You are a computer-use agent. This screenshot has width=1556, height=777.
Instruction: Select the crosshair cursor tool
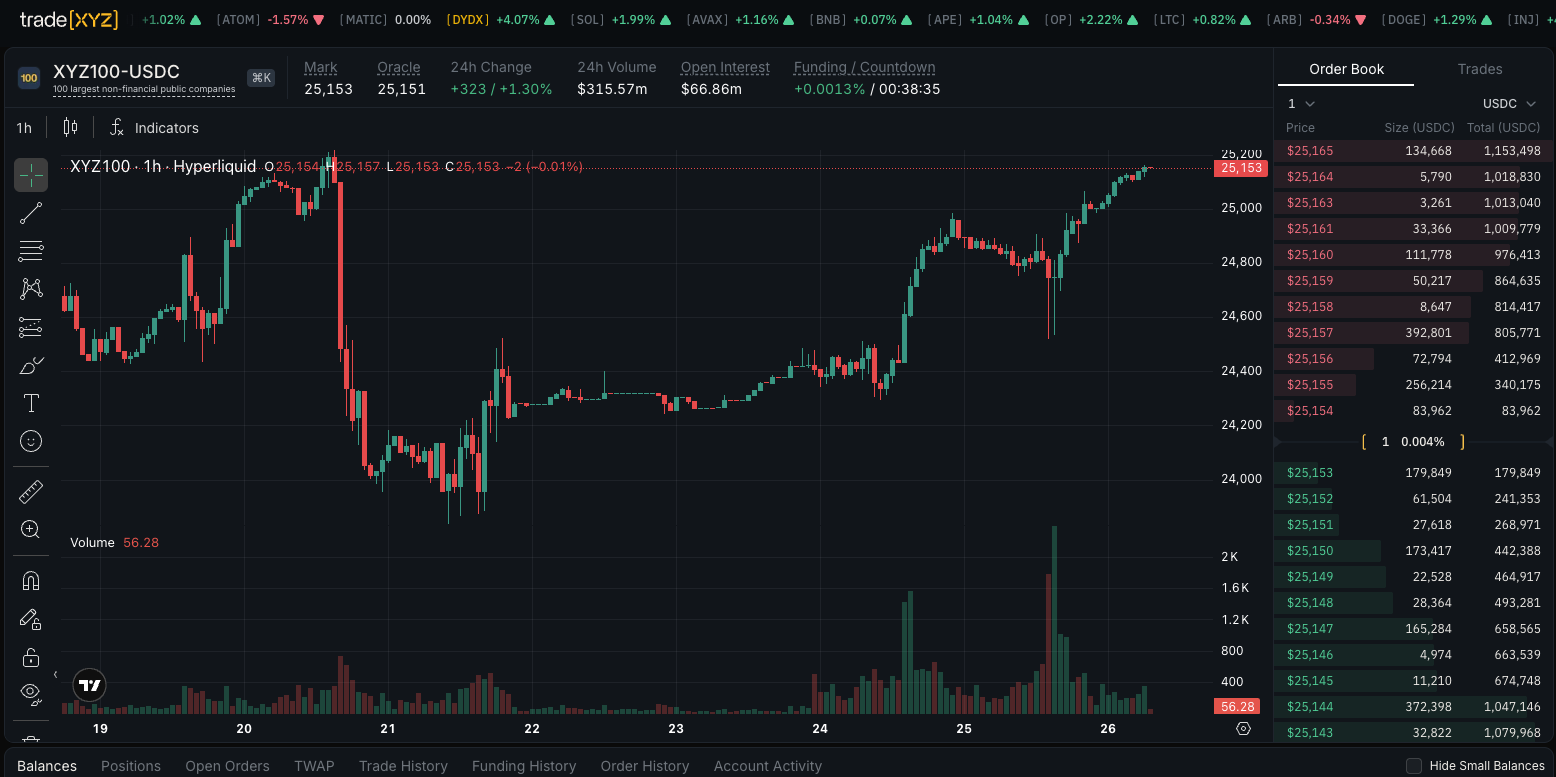(x=31, y=175)
